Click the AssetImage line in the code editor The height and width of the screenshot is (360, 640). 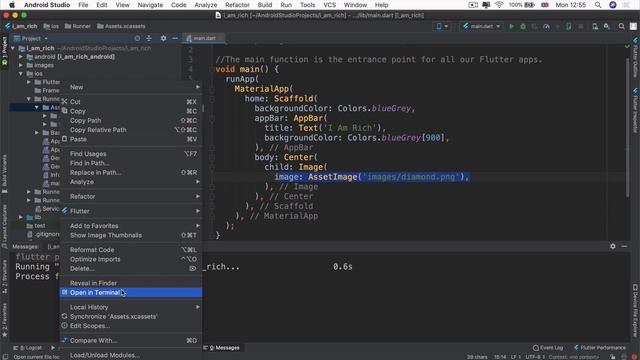pyautogui.click(x=372, y=177)
